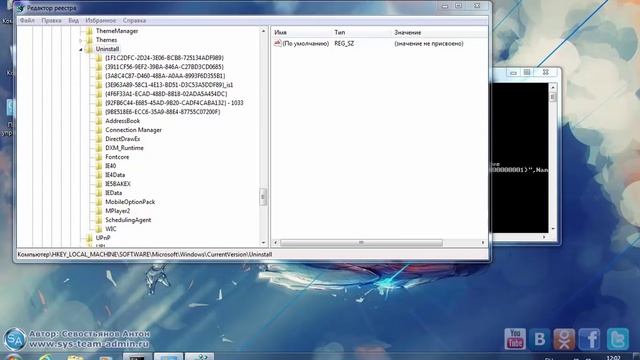Click folder icon of {1F1C2DFC-2D24 key
This screenshot has width=640, height=360.
(99, 58)
